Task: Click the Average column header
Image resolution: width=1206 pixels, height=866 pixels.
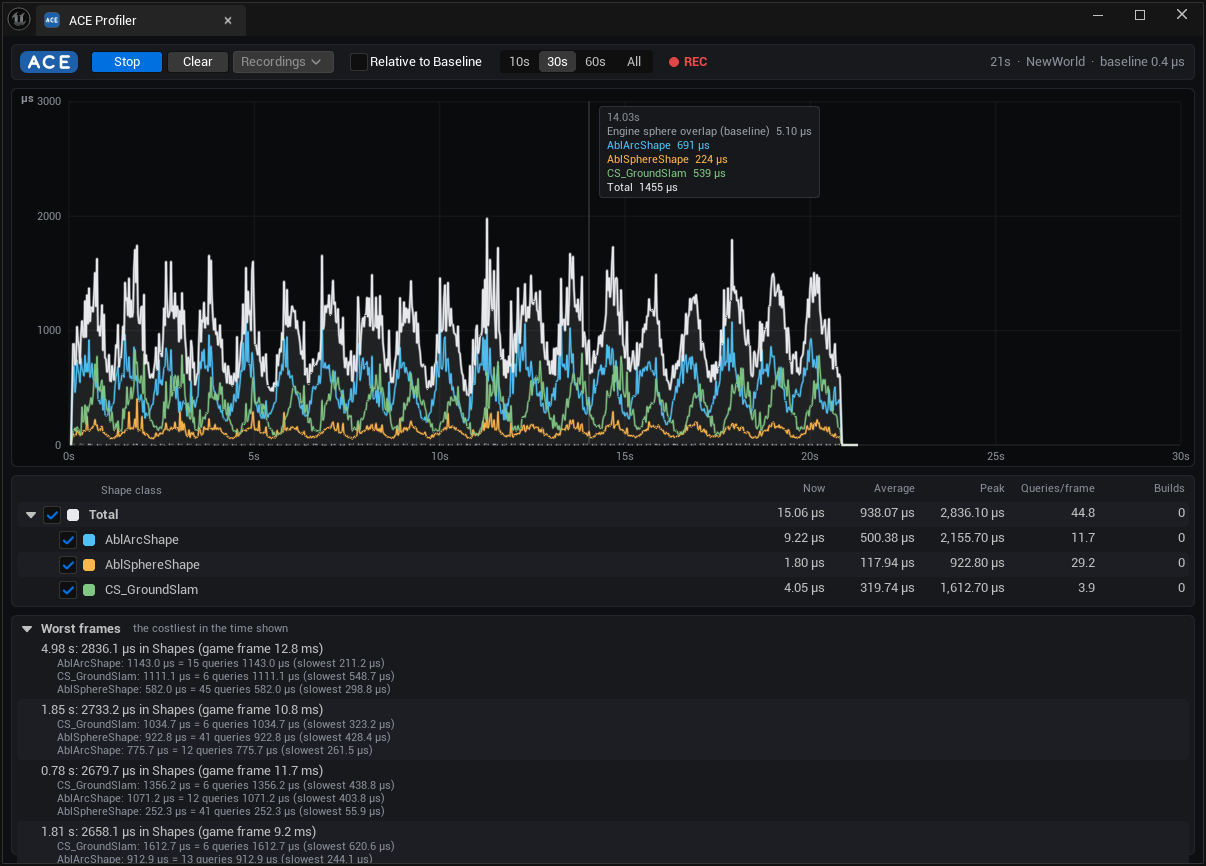Action: (894, 489)
